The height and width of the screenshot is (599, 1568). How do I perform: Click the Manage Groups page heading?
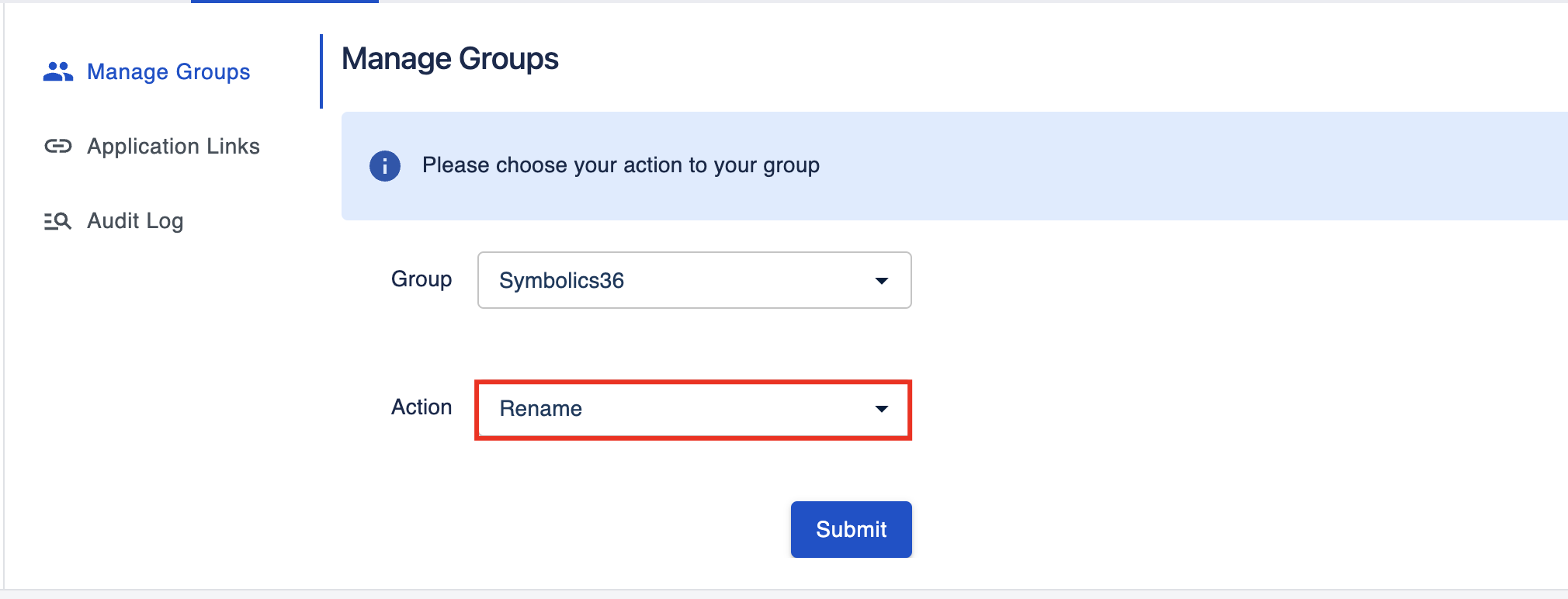point(449,59)
